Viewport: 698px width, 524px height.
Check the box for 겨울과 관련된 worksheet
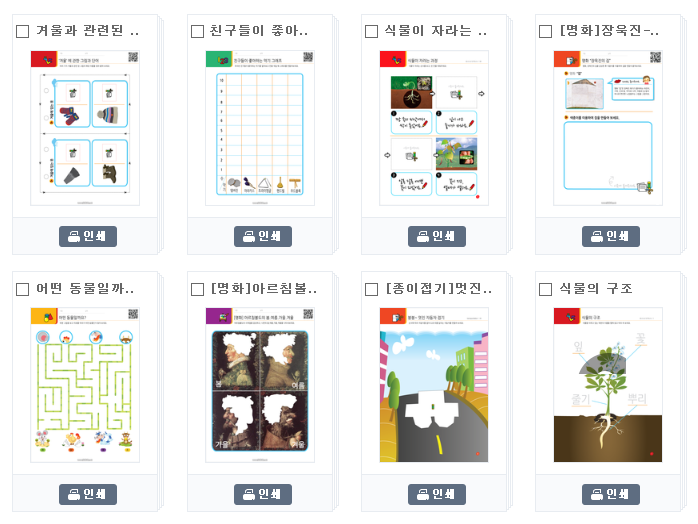point(22,31)
